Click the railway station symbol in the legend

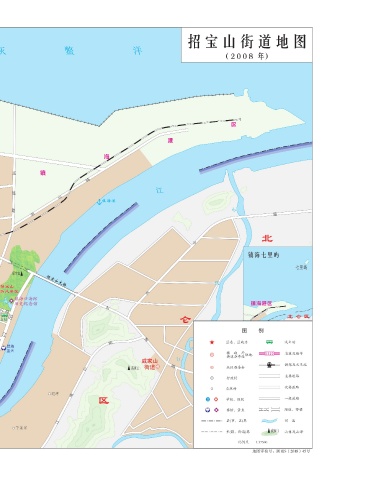269,365
